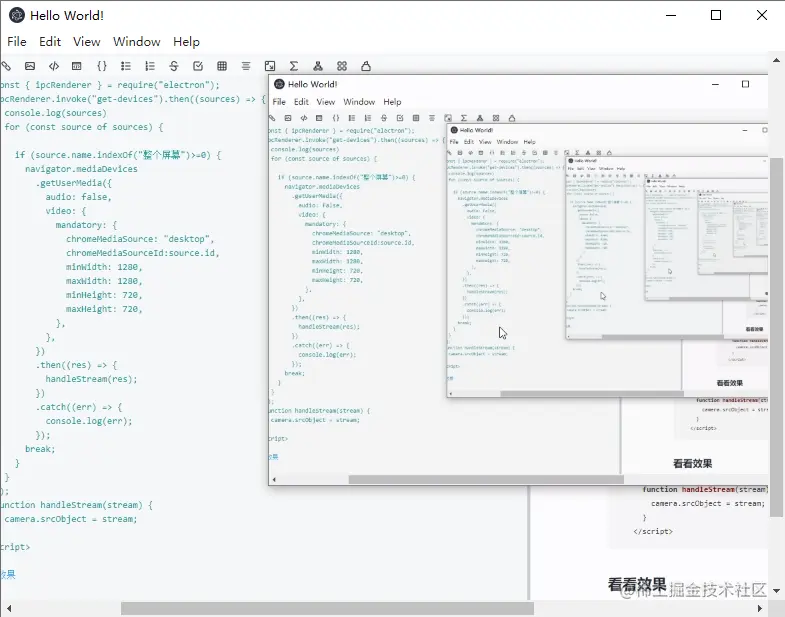Open View menu in the largest inner window
The image size is (785, 617).
click(325, 102)
